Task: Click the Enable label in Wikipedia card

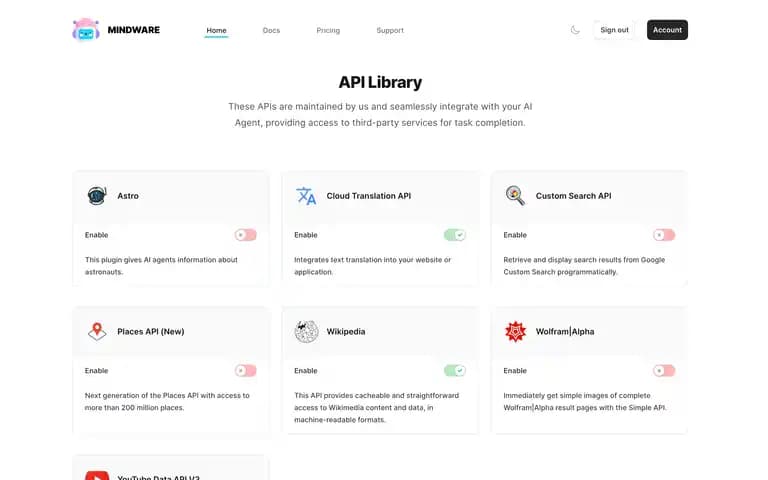Action: (306, 371)
